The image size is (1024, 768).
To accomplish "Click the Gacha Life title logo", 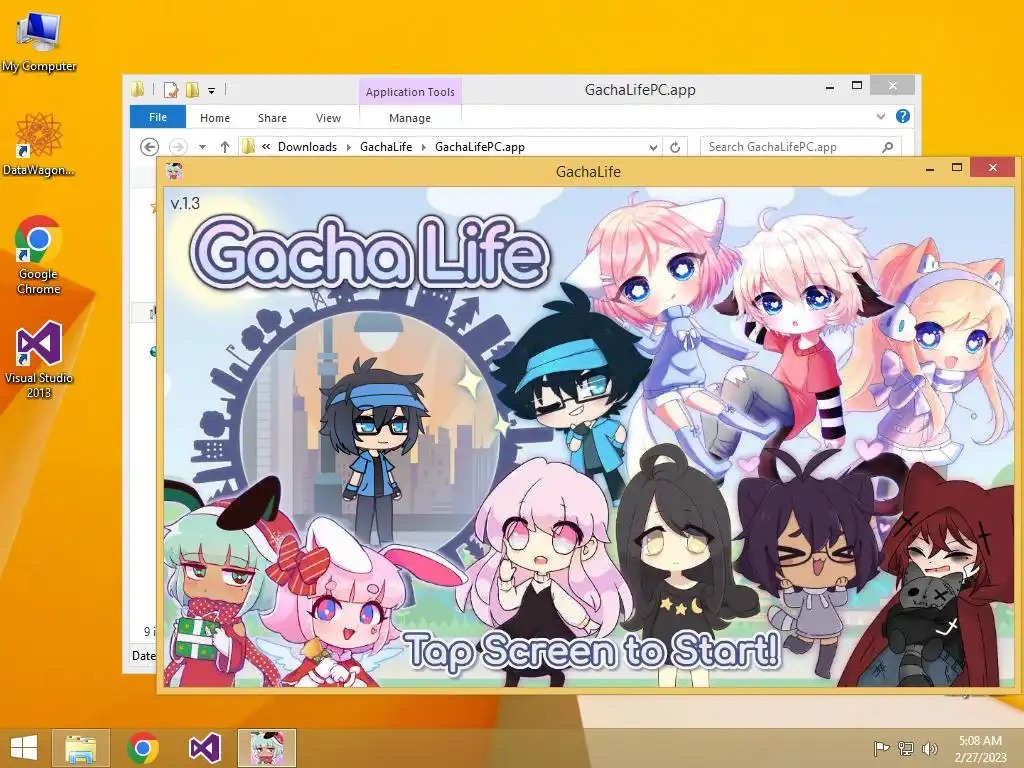I will pos(369,254).
